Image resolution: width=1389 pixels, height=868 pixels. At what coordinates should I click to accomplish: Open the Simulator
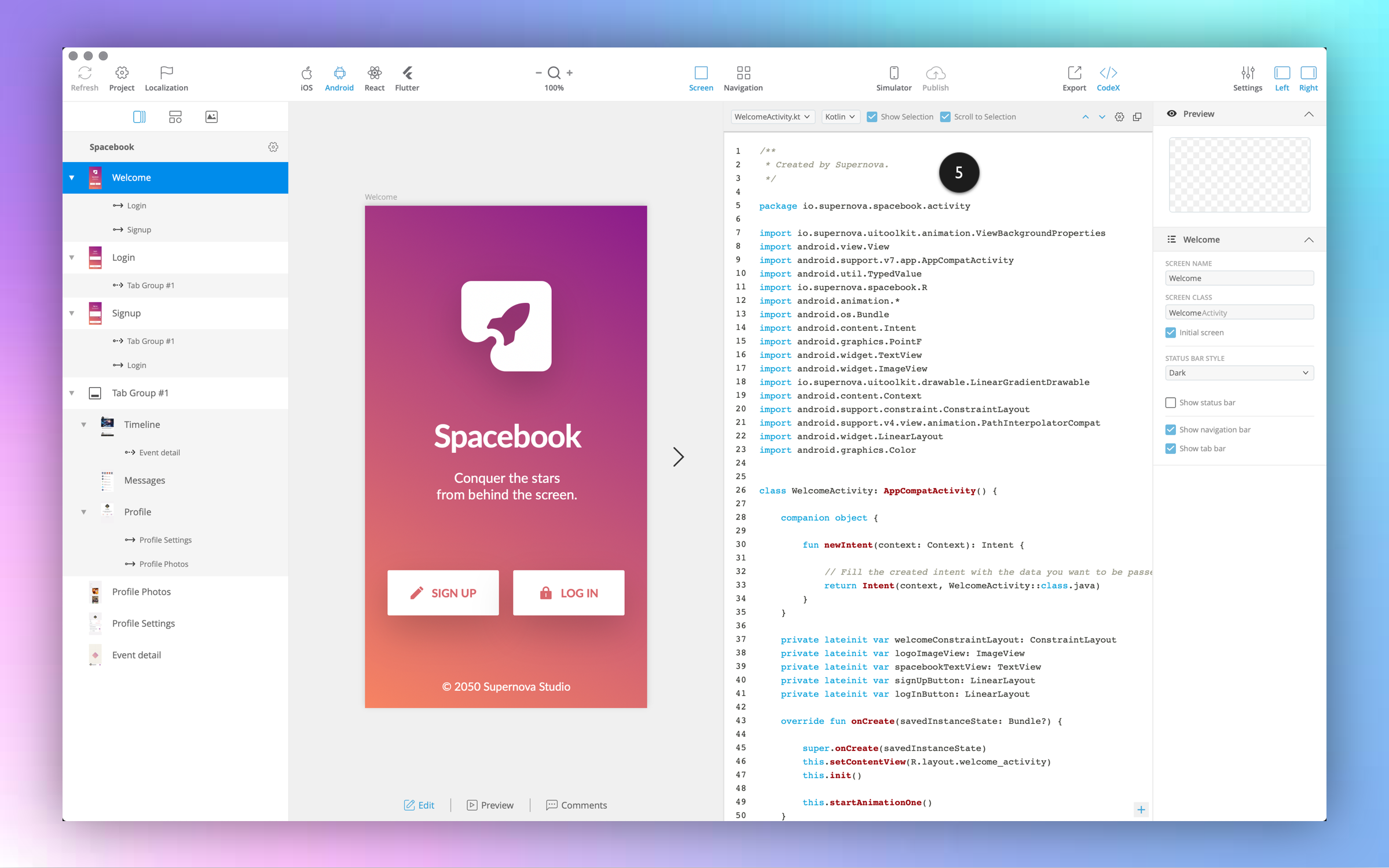pyautogui.click(x=893, y=73)
